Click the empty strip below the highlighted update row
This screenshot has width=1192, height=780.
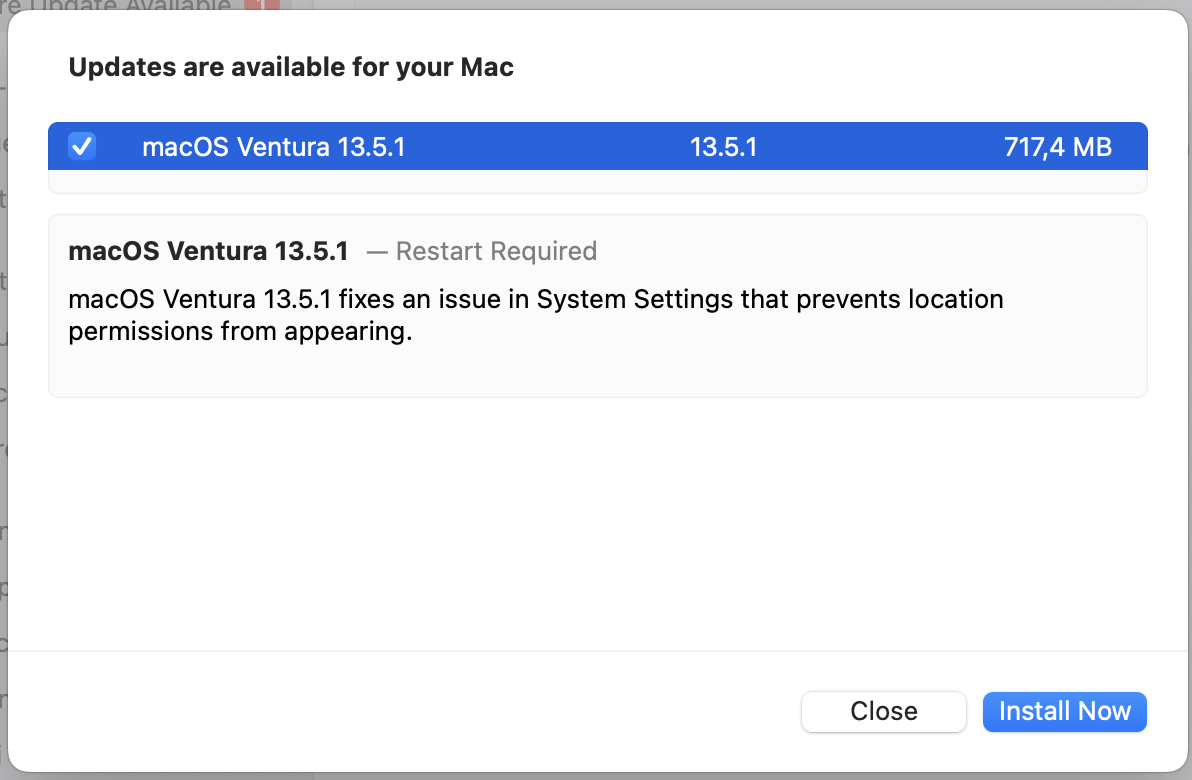pyautogui.click(x=597, y=181)
